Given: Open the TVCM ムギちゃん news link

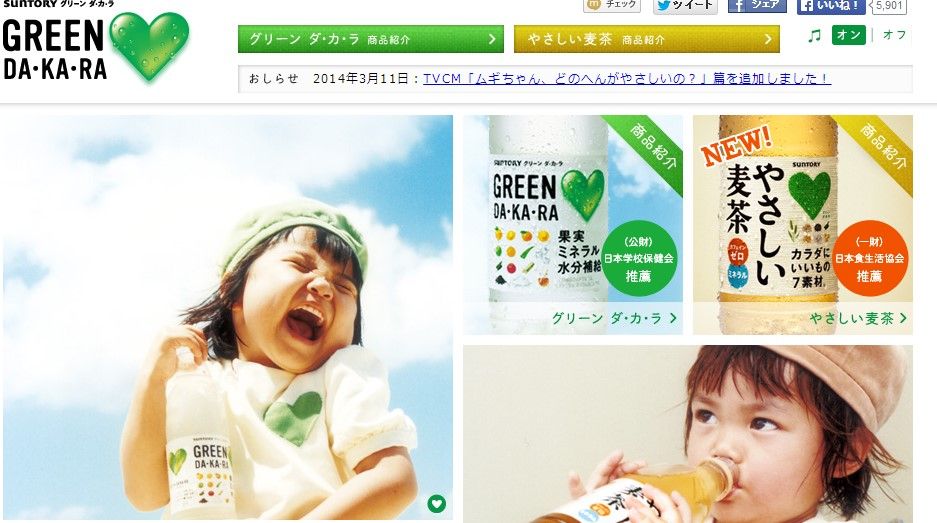Looking at the screenshot, I should pyautogui.click(x=627, y=78).
